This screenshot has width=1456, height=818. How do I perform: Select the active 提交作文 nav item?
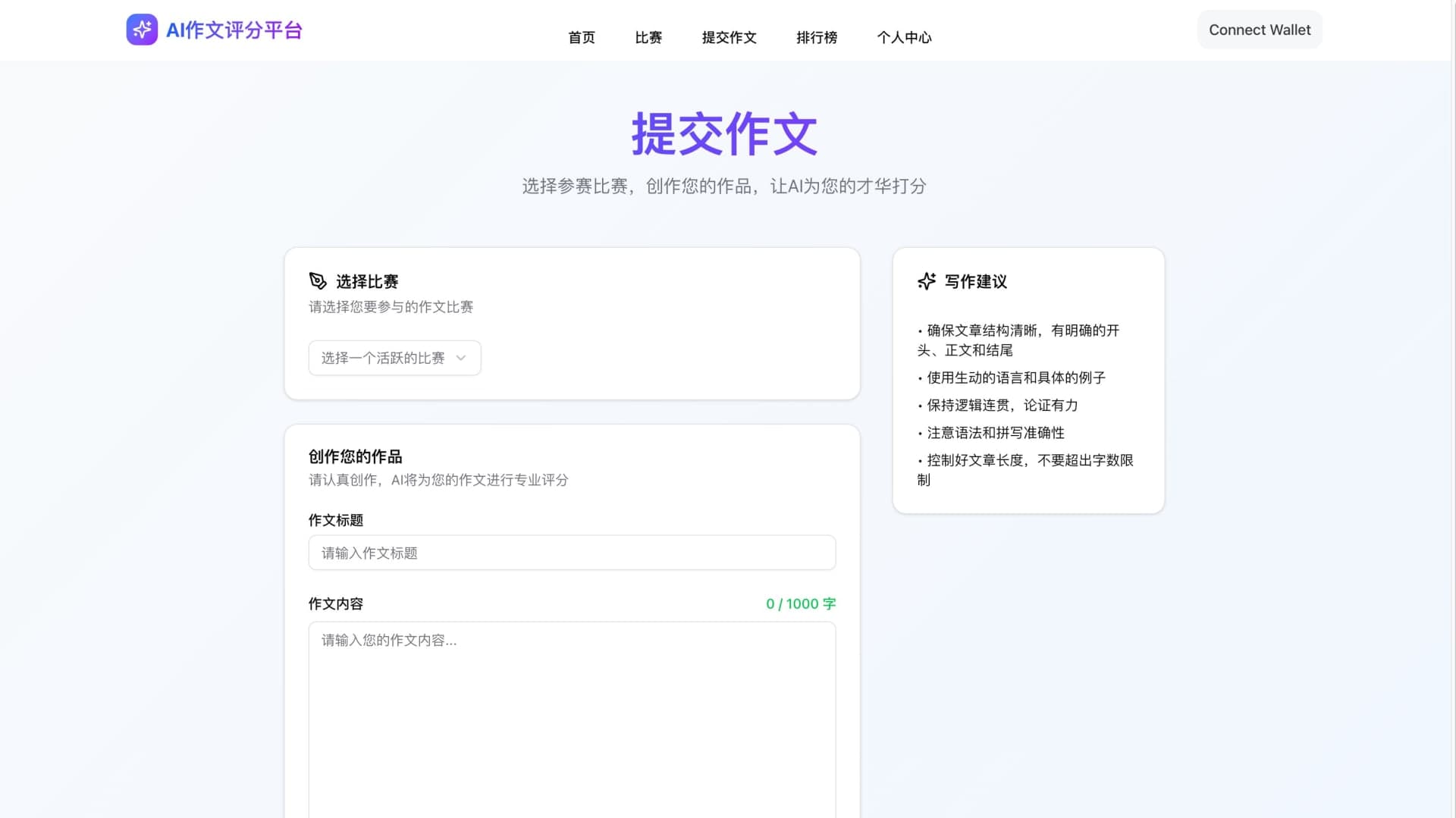click(729, 37)
